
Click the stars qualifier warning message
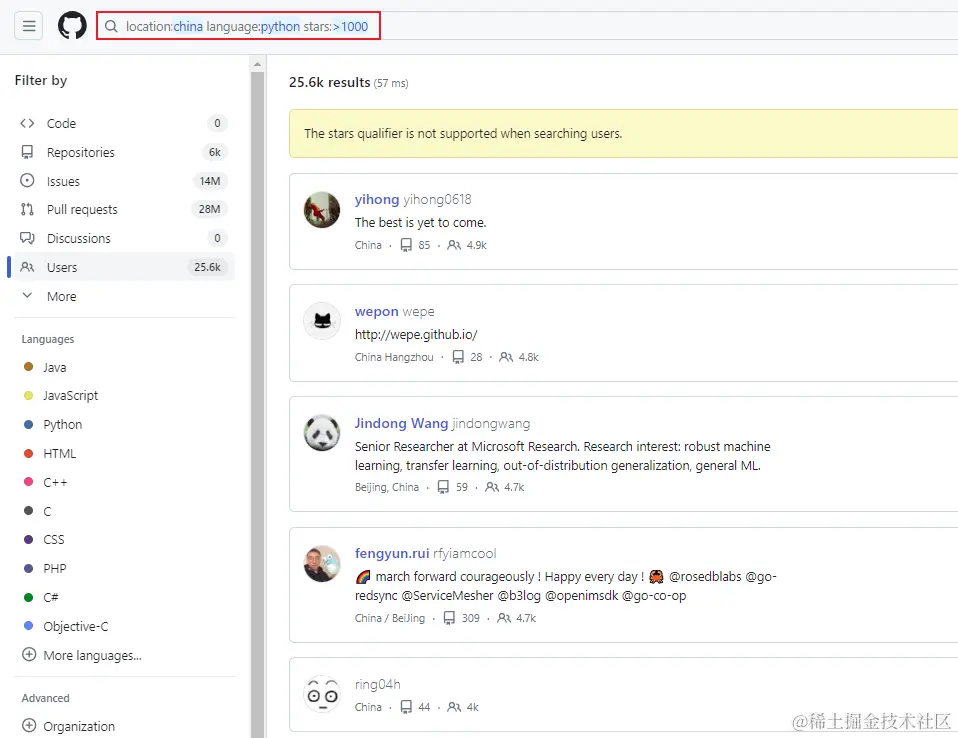pos(463,133)
